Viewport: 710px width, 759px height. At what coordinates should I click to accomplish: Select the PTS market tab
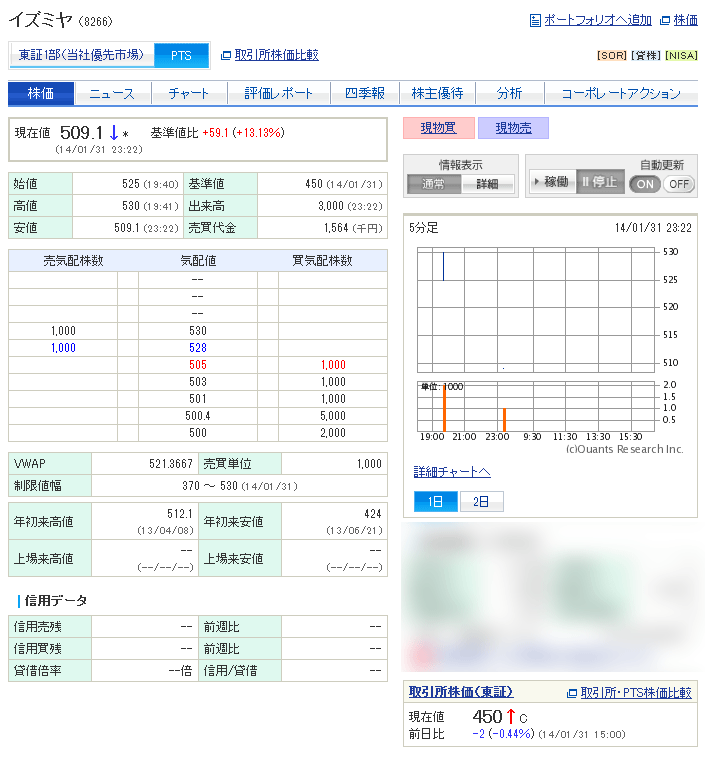pyautogui.click(x=181, y=56)
